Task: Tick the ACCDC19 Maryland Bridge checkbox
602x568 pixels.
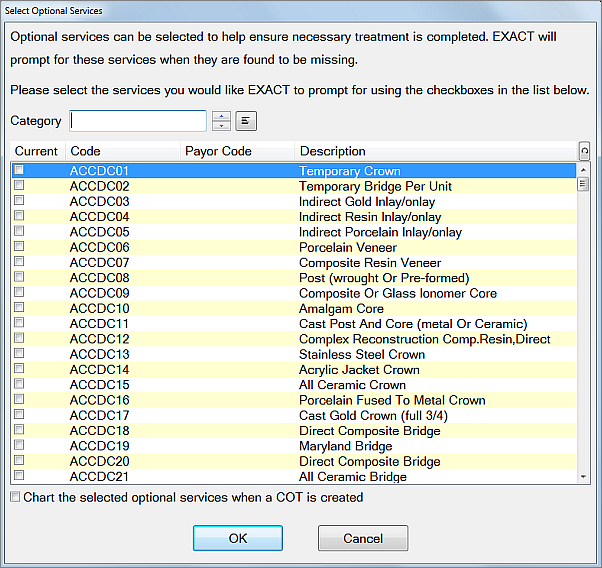Action: 19,445
